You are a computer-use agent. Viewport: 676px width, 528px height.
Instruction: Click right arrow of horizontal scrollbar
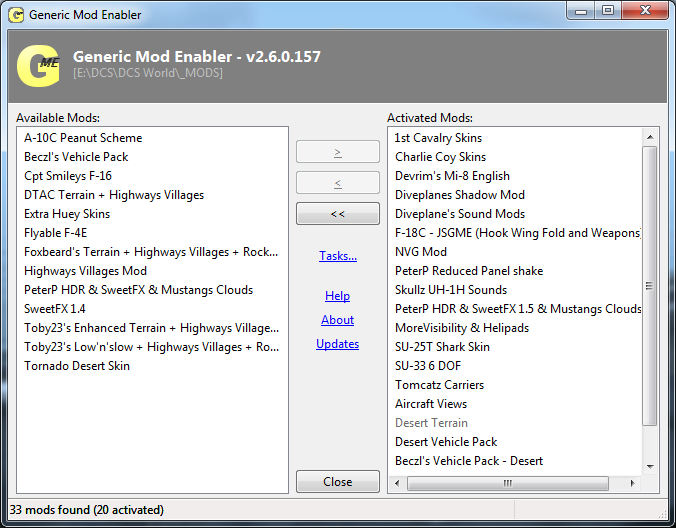tap(632, 483)
